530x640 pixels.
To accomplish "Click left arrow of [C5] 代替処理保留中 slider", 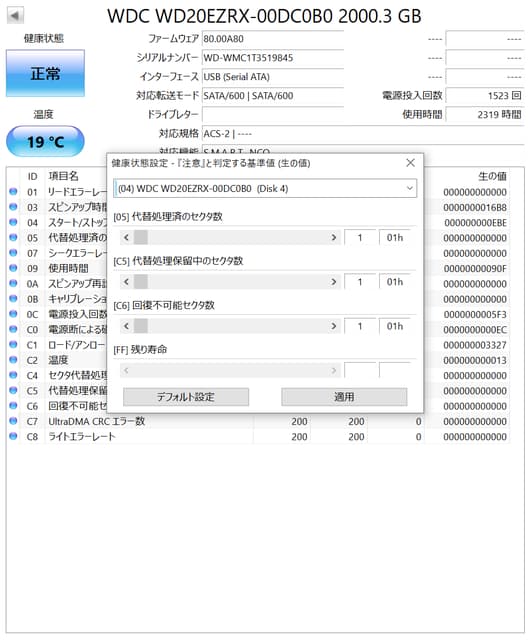I will (x=127, y=282).
